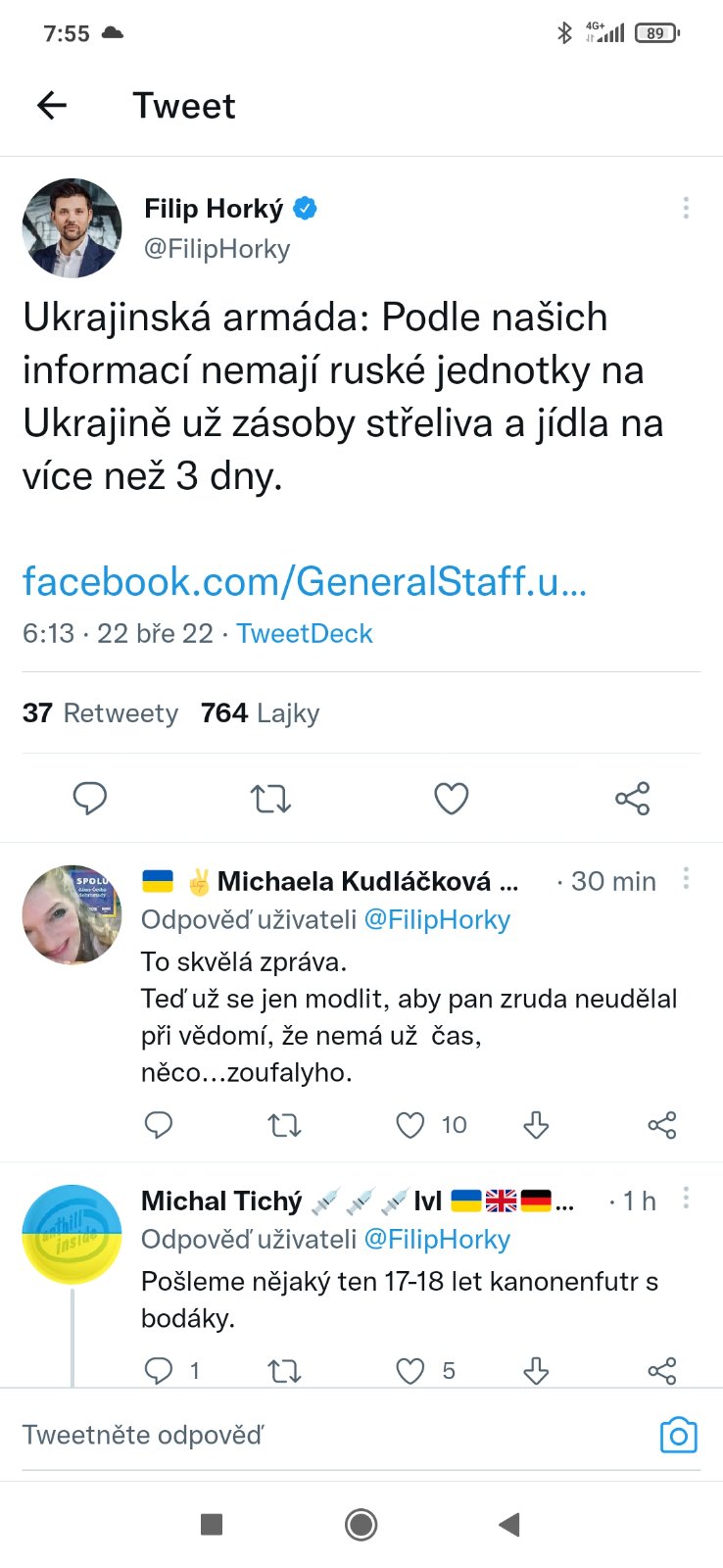Open three-dot menu on Michaela Kudláčková's reply

pos(686,878)
